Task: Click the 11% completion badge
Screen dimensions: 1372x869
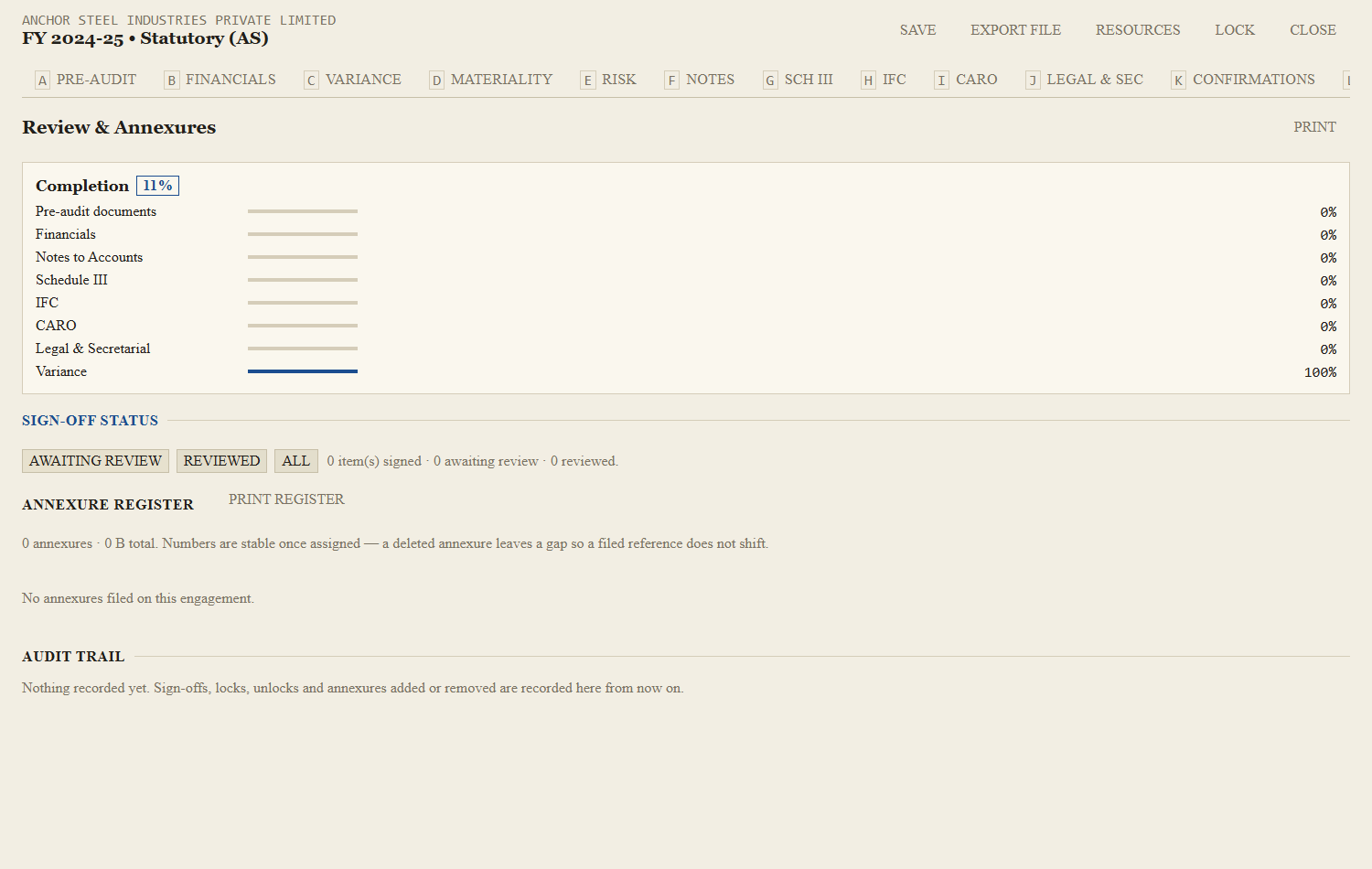Action: pyautogui.click(x=157, y=186)
